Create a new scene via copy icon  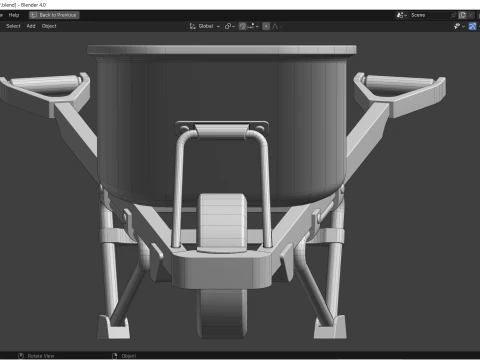(x=462, y=15)
